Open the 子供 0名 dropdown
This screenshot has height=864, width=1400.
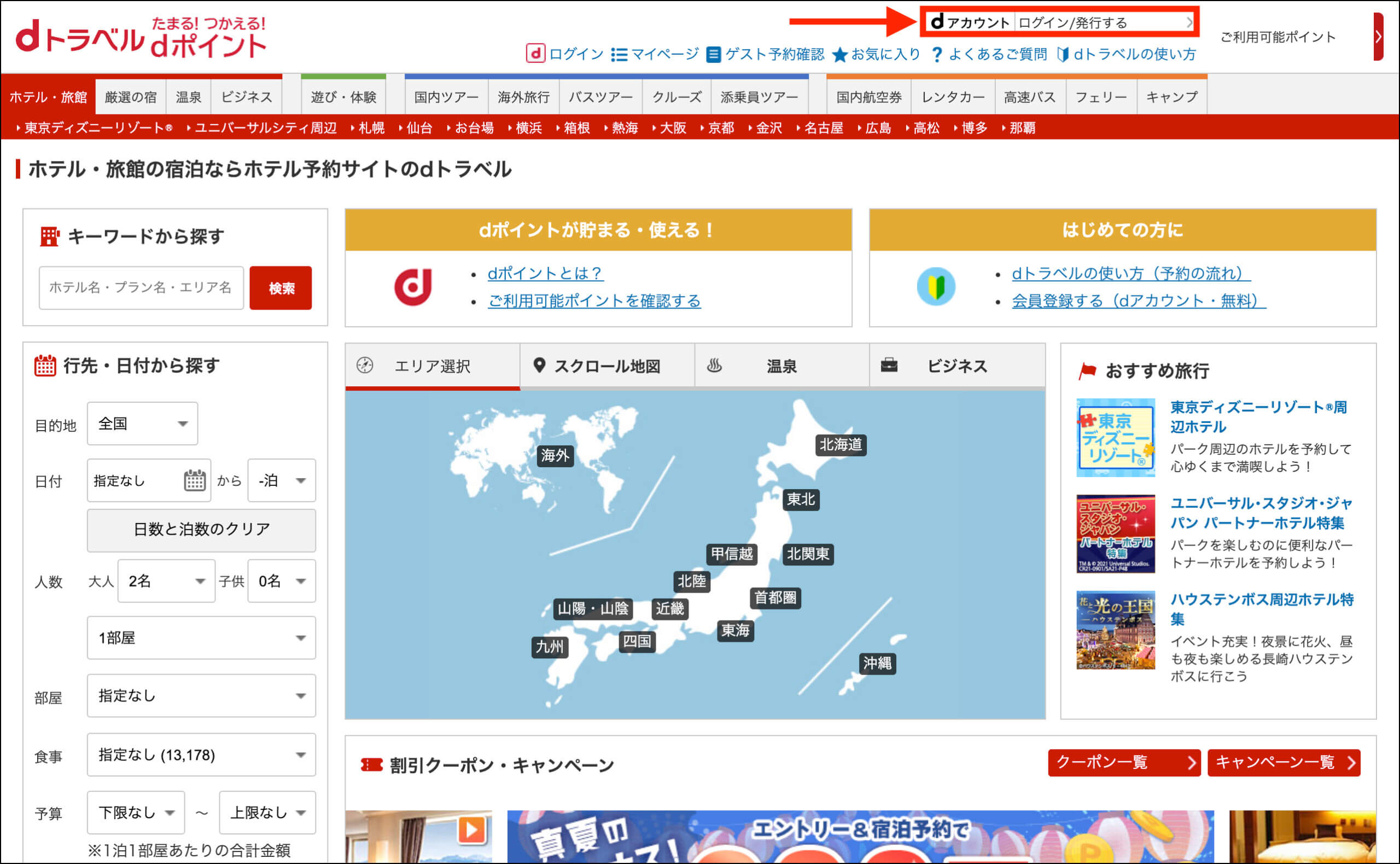pos(282,581)
